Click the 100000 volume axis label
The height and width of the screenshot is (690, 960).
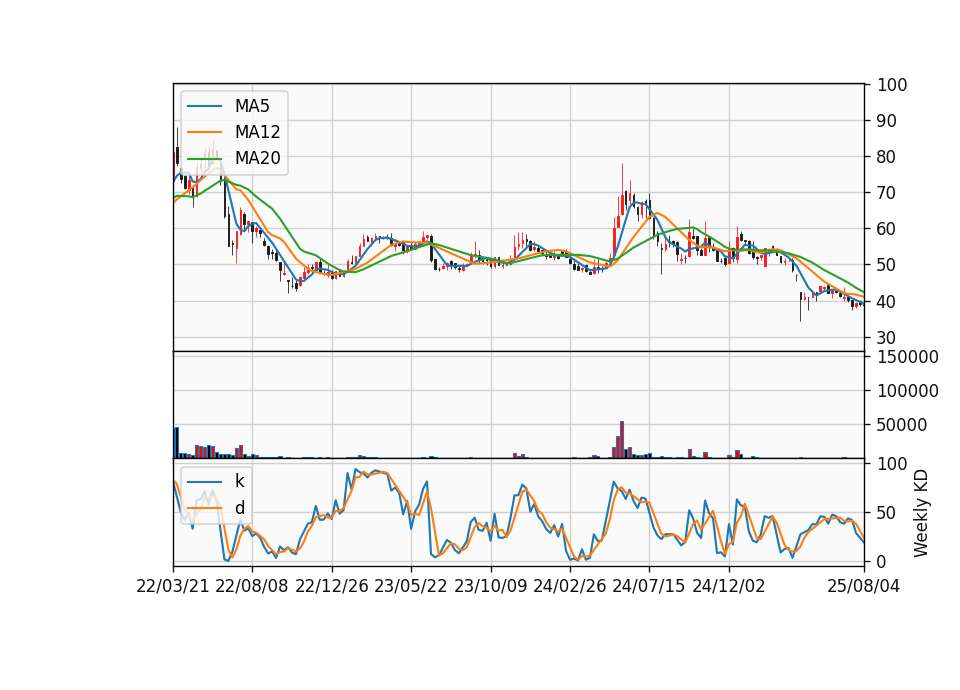pyautogui.click(x=907, y=391)
